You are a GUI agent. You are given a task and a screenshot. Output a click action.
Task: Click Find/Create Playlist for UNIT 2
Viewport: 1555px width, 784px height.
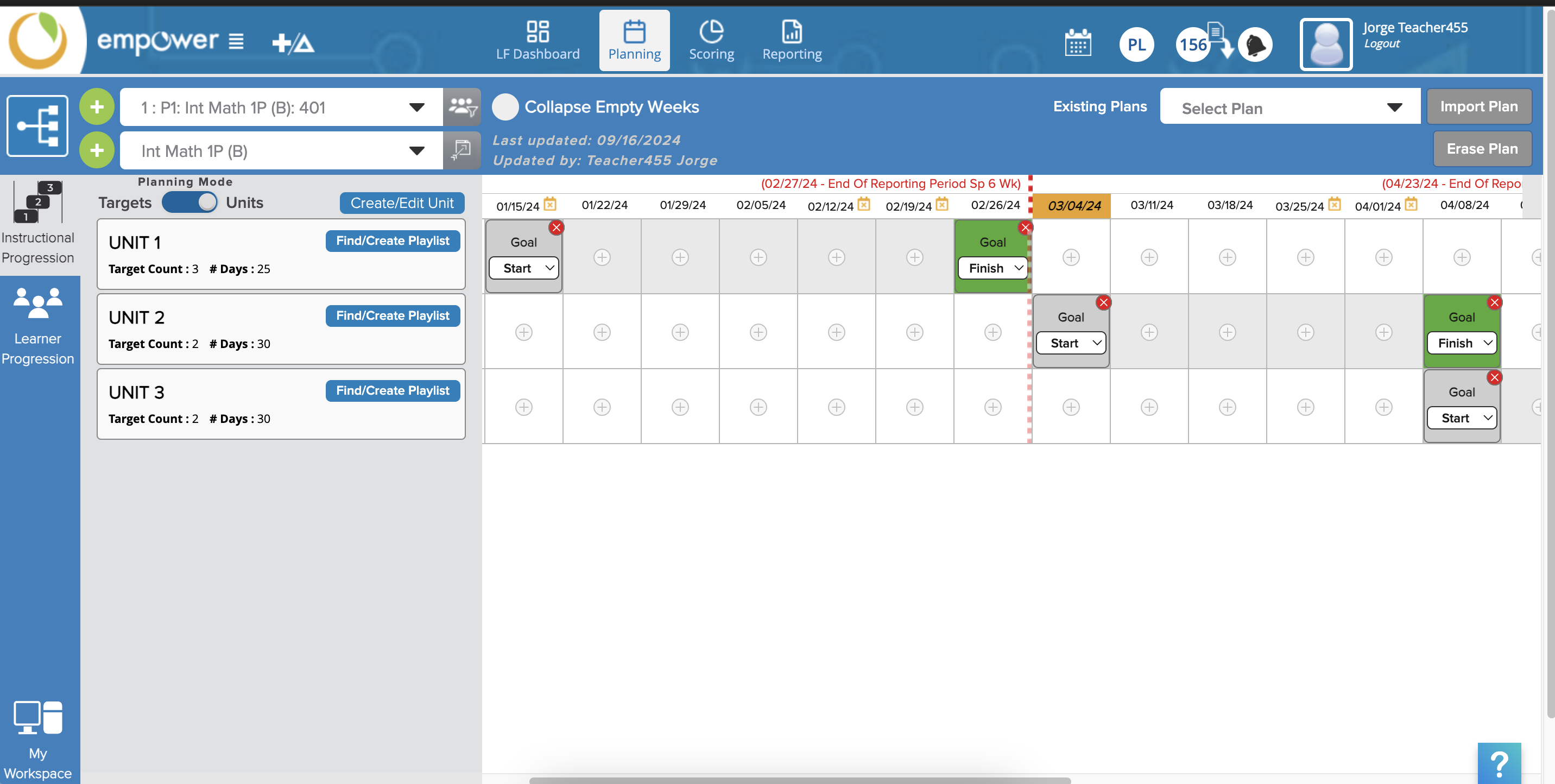point(393,315)
